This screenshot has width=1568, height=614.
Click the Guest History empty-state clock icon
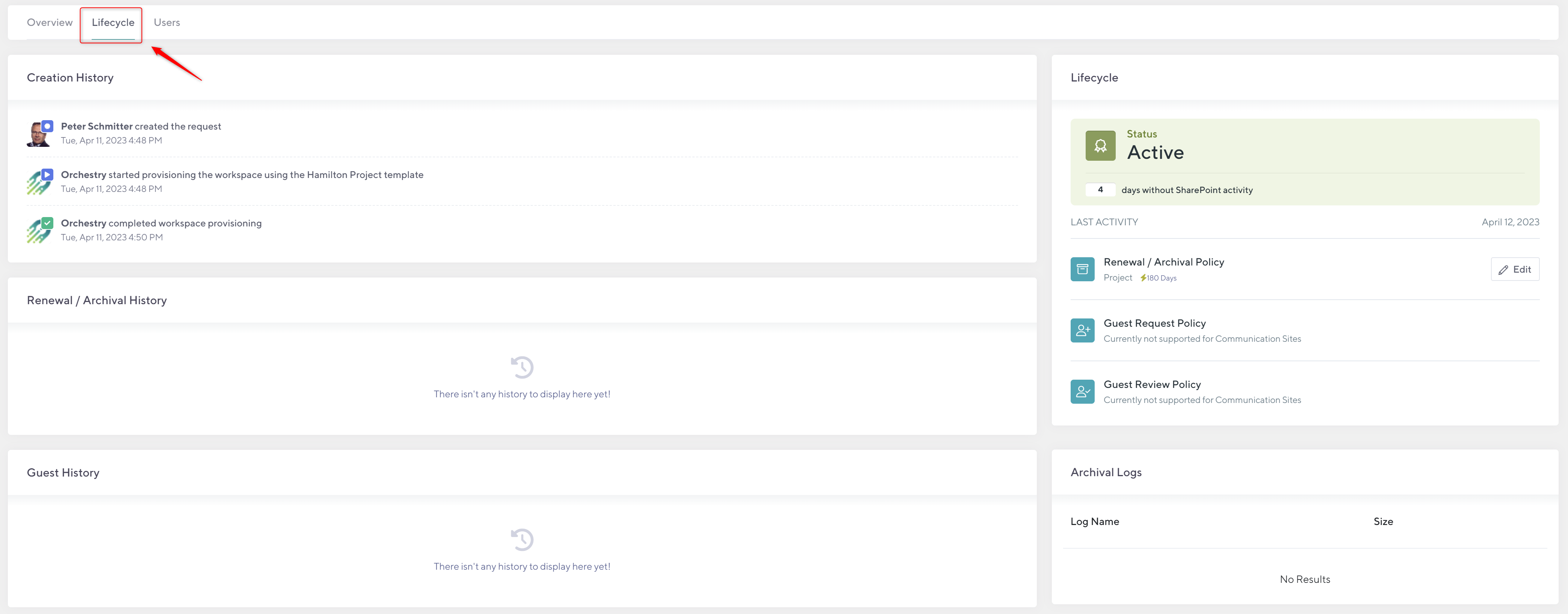522,539
